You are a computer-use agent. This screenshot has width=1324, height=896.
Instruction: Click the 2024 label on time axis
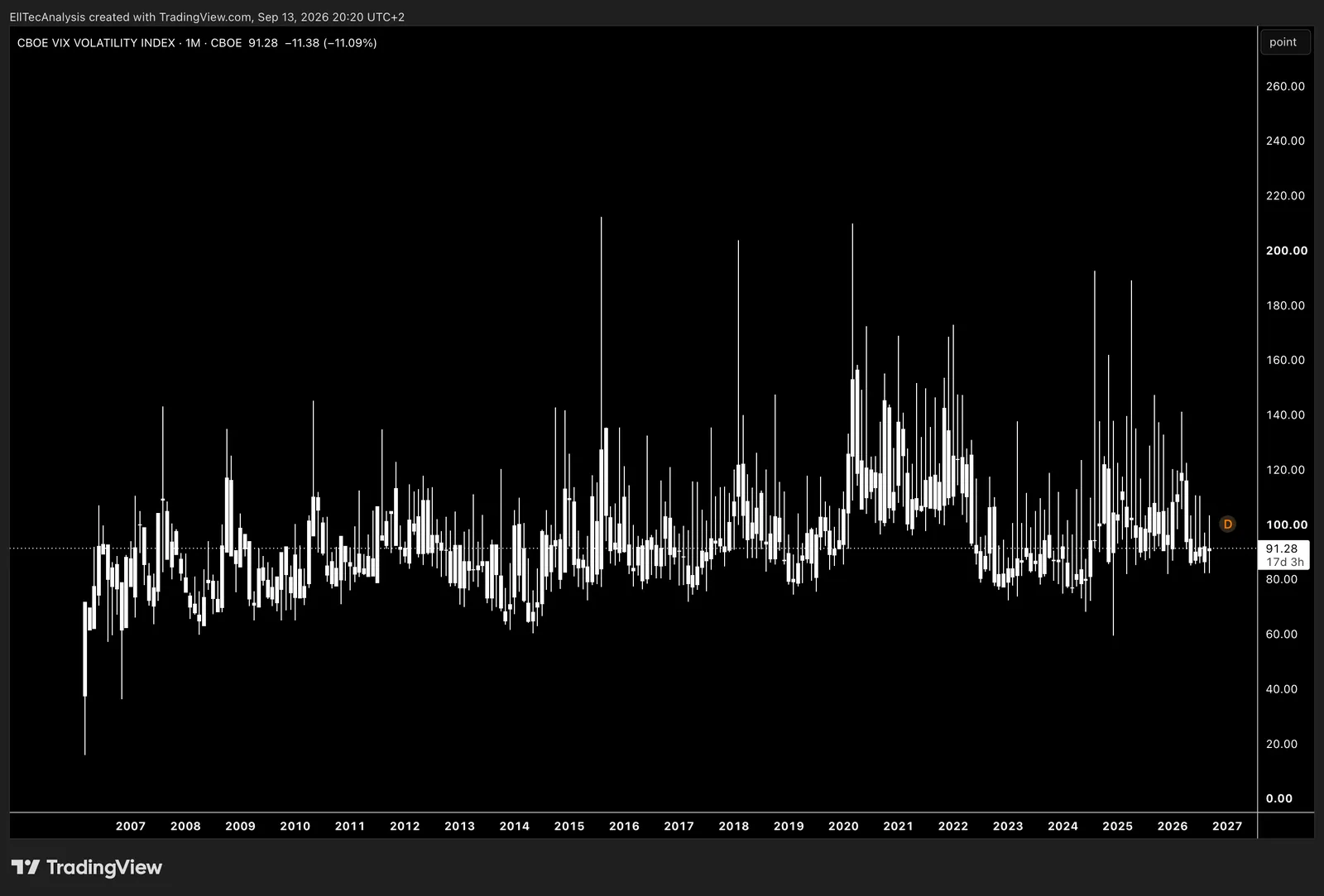coord(1063,826)
